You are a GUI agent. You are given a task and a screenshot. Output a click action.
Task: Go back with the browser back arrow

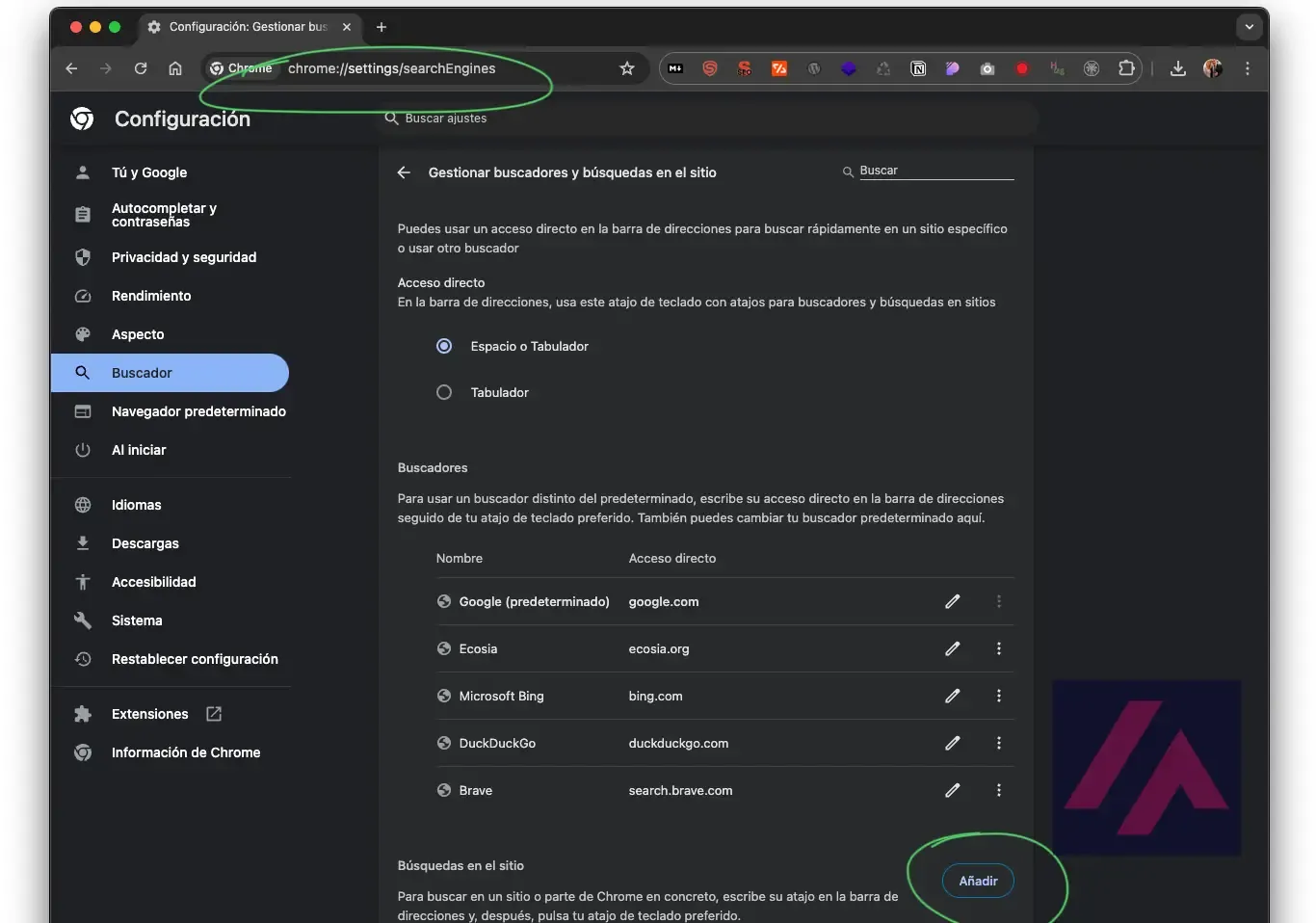point(71,68)
